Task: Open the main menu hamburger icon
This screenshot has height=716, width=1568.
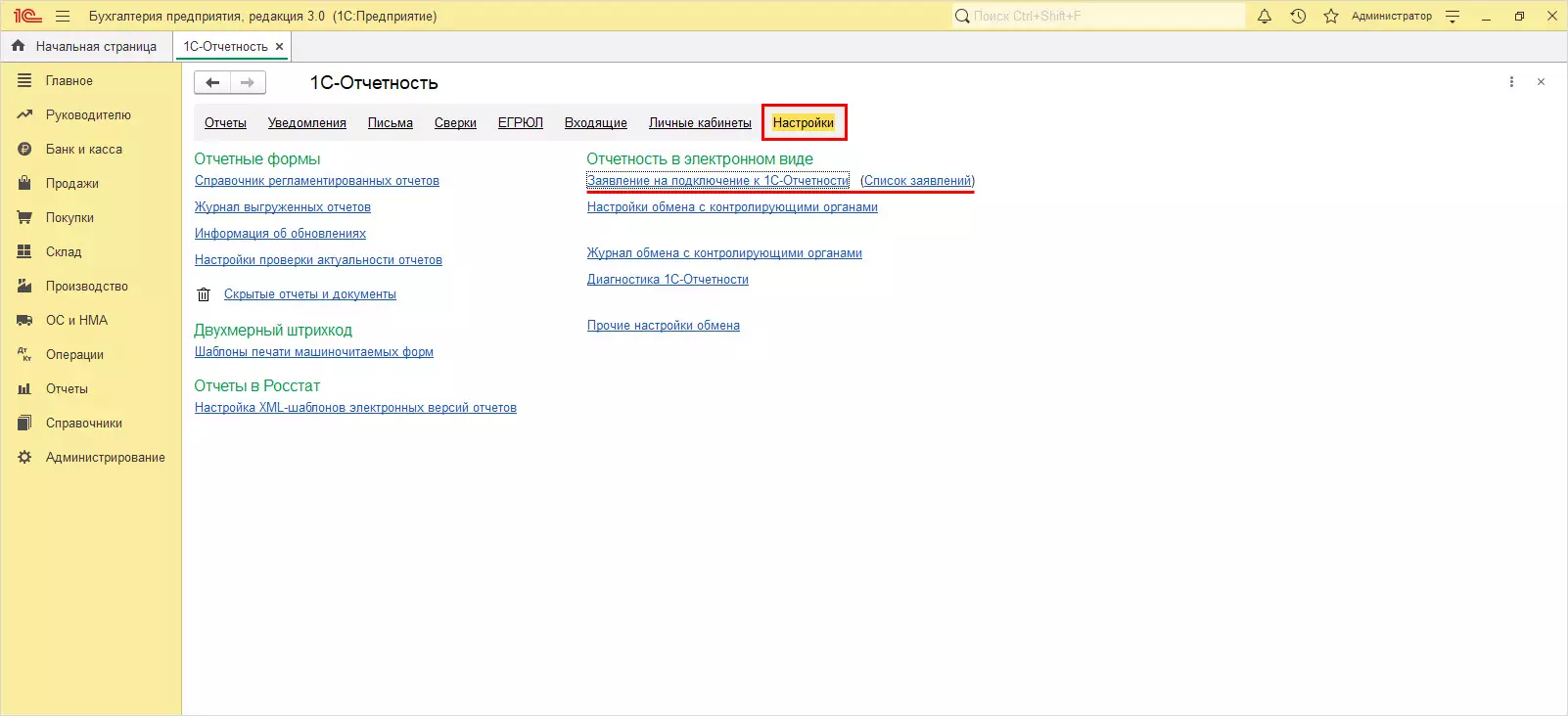Action: [x=63, y=16]
